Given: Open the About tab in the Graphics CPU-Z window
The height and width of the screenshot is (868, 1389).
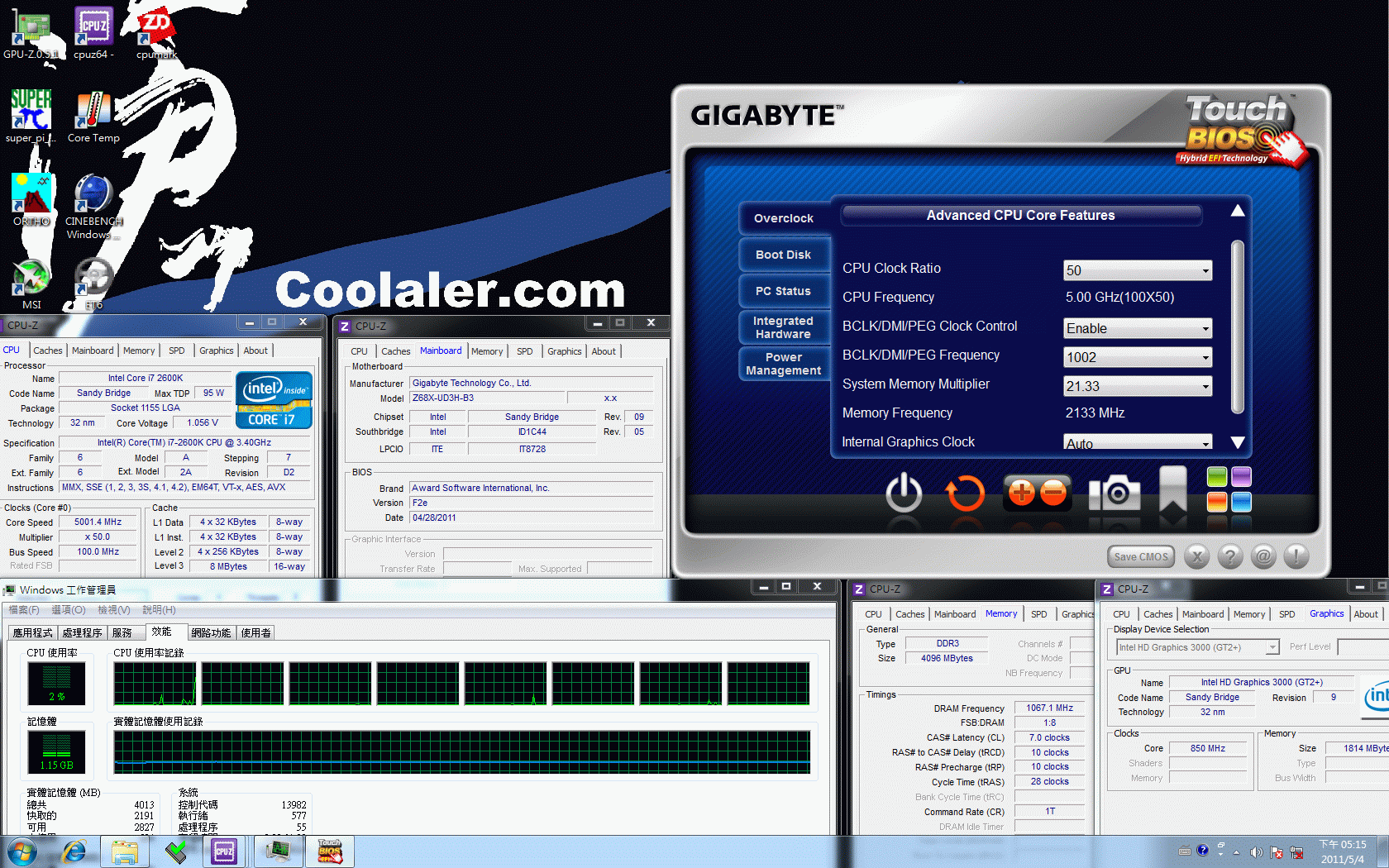Looking at the screenshot, I should tap(1366, 614).
